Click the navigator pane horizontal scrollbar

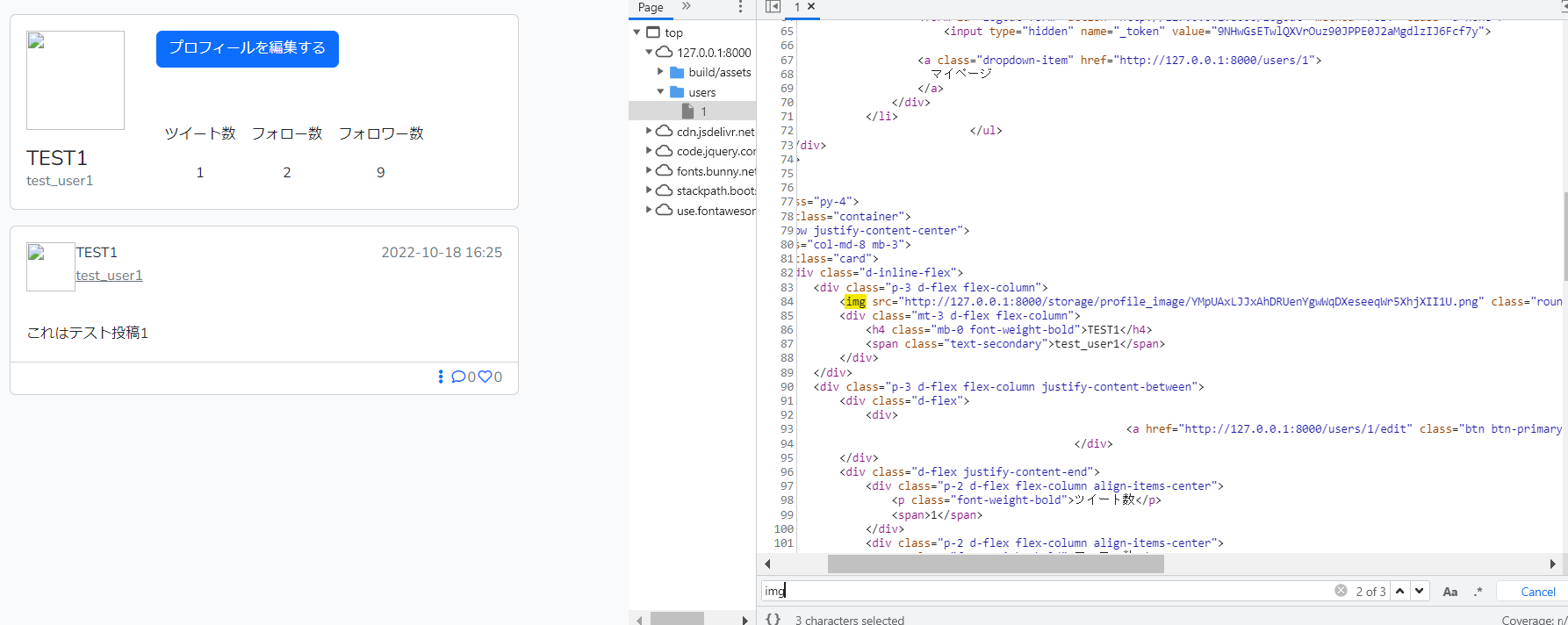pyautogui.click(x=677, y=619)
